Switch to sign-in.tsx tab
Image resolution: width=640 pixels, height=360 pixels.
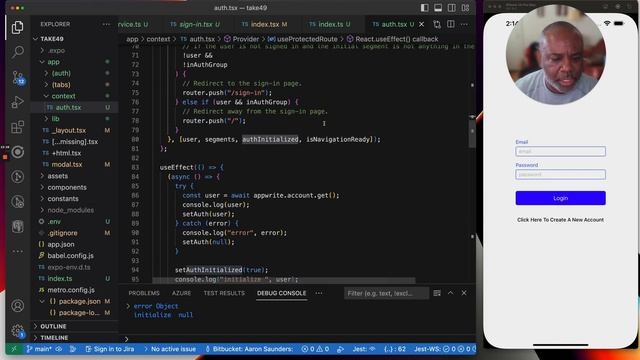coord(195,24)
